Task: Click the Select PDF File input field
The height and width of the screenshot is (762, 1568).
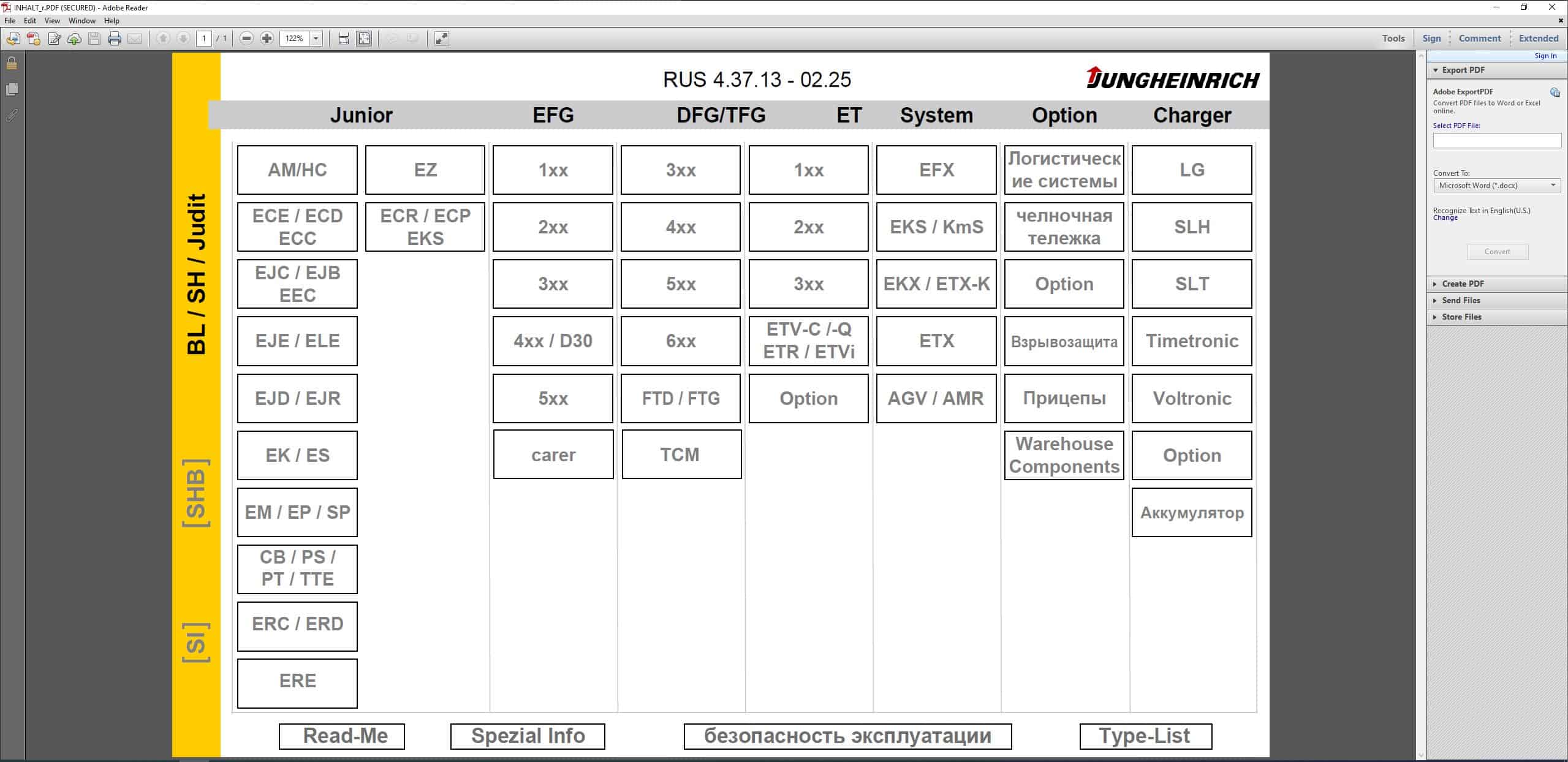Action: 1497,141
